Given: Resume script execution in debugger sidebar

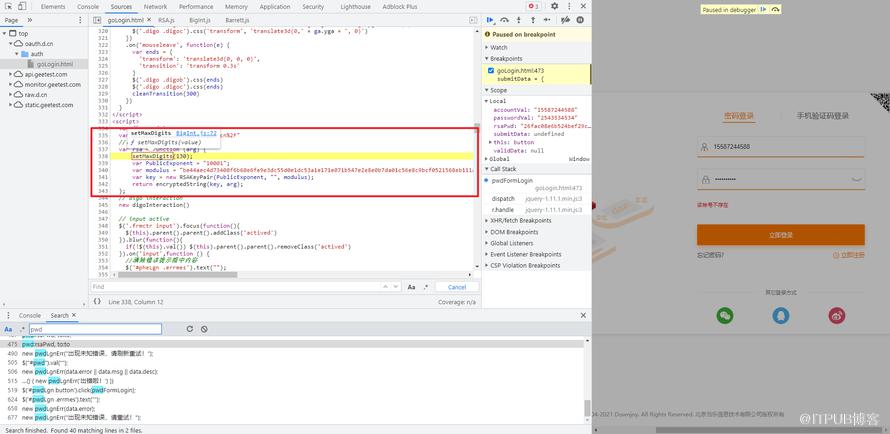Looking at the screenshot, I should (490, 20).
